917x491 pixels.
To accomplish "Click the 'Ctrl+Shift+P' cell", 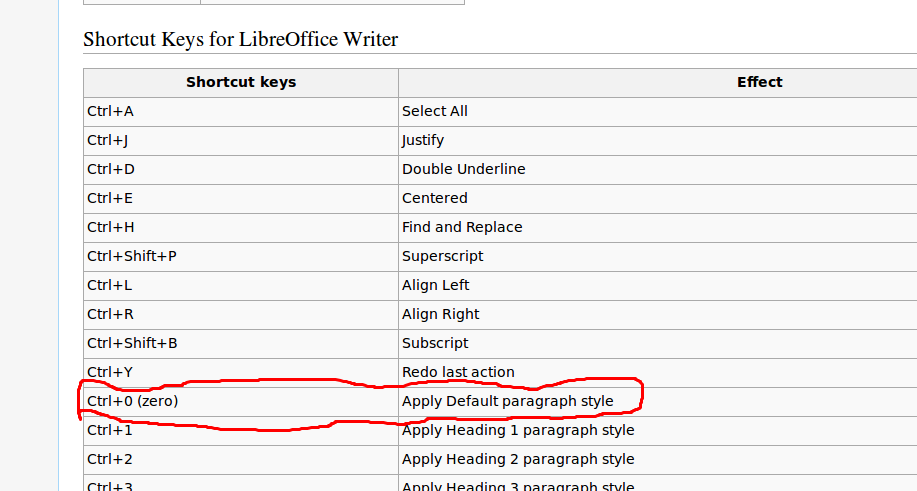I will tap(241, 257).
